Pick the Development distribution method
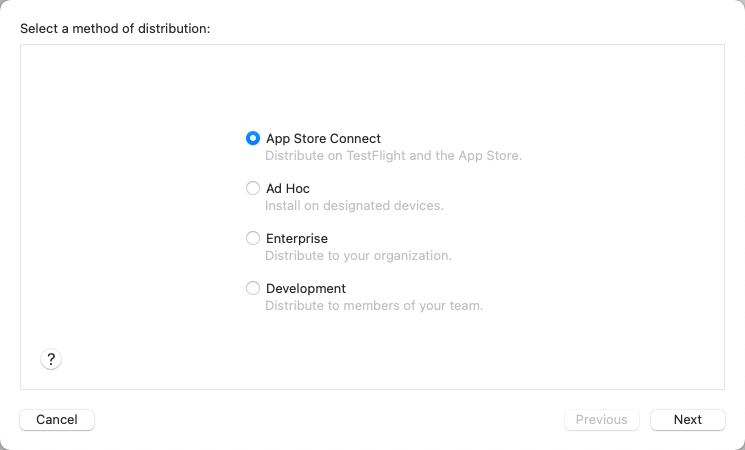 coord(253,288)
